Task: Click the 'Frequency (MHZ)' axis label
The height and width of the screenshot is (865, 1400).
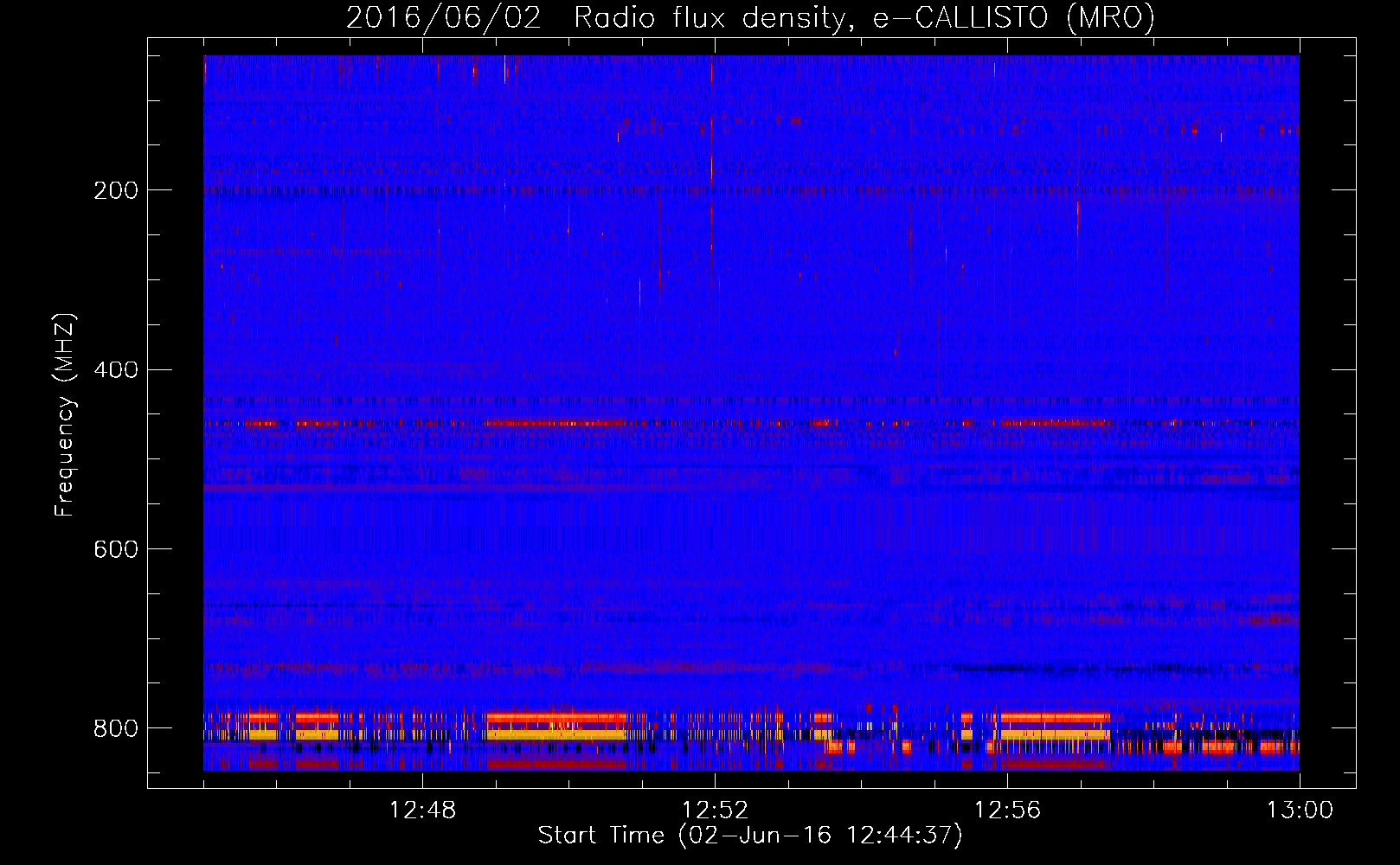Action: point(65,414)
